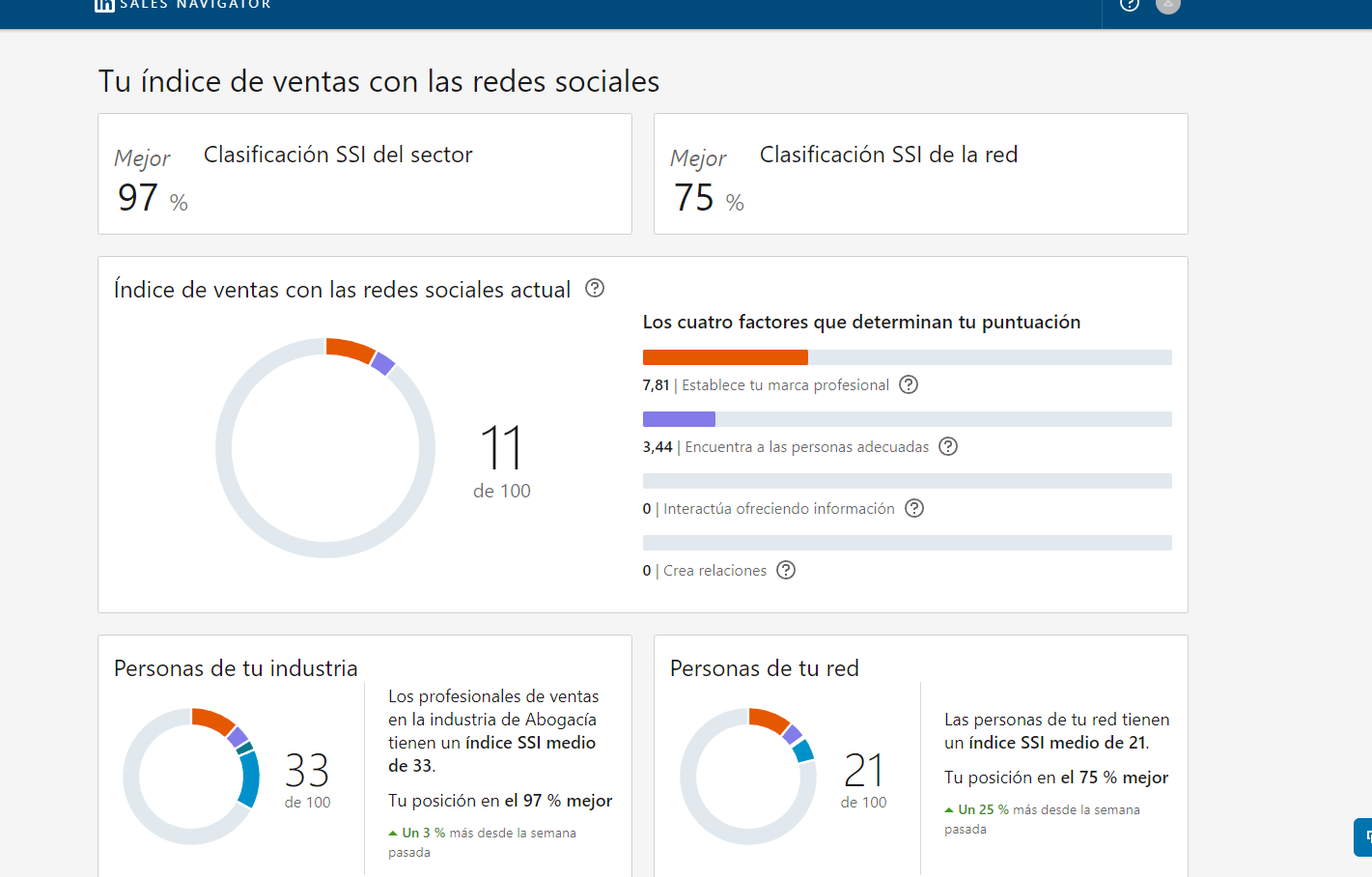The height and width of the screenshot is (877, 1372).
Task: Open help next to 'Índice de ventas actual' heading
Action: click(595, 288)
